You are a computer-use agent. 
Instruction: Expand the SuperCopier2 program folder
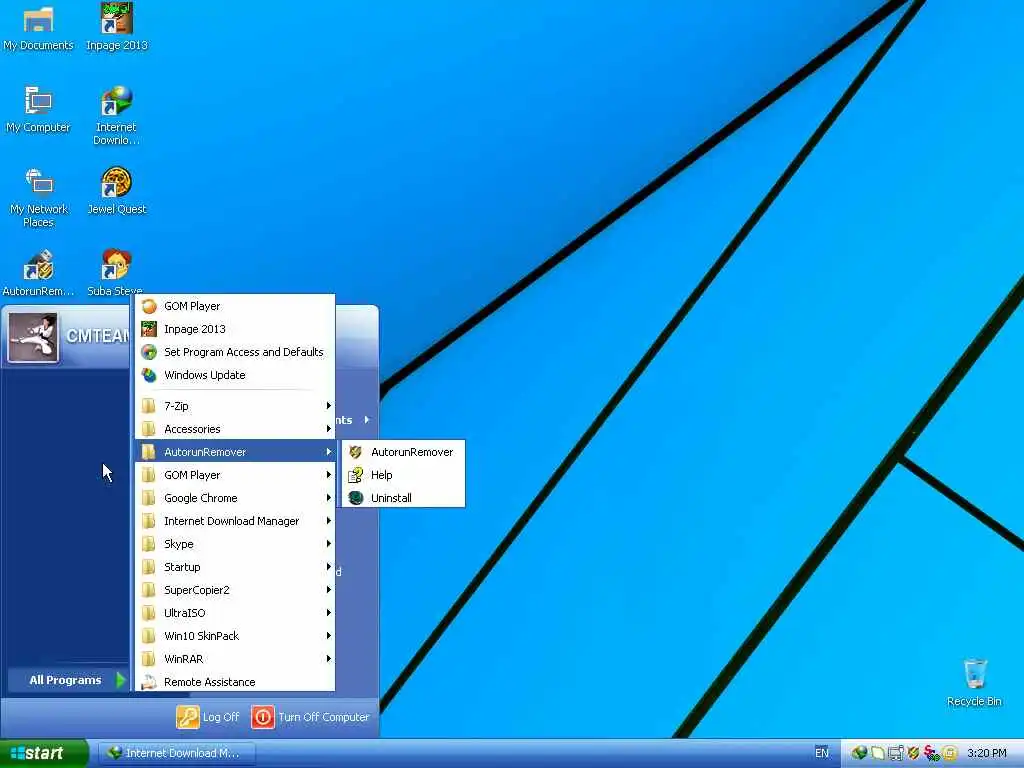tap(235, 590)
